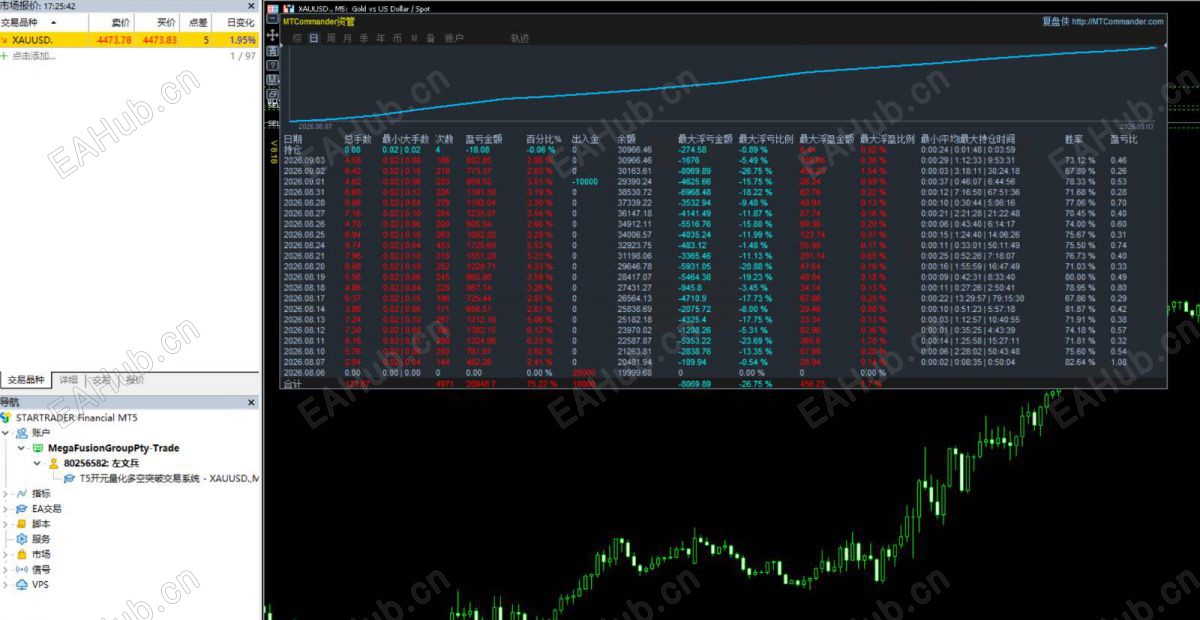The height and width of the screenshot is (620, 1200).
Task: Click the move-arrows icon on chart panel
Action: point(273,34)
